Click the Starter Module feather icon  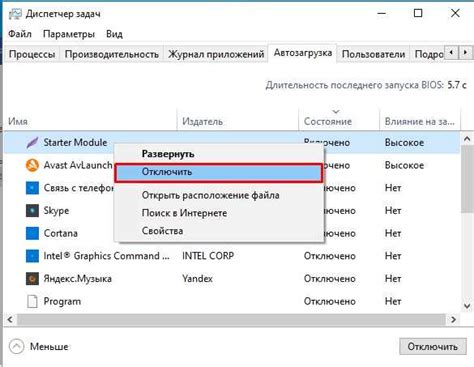(32, 143)
